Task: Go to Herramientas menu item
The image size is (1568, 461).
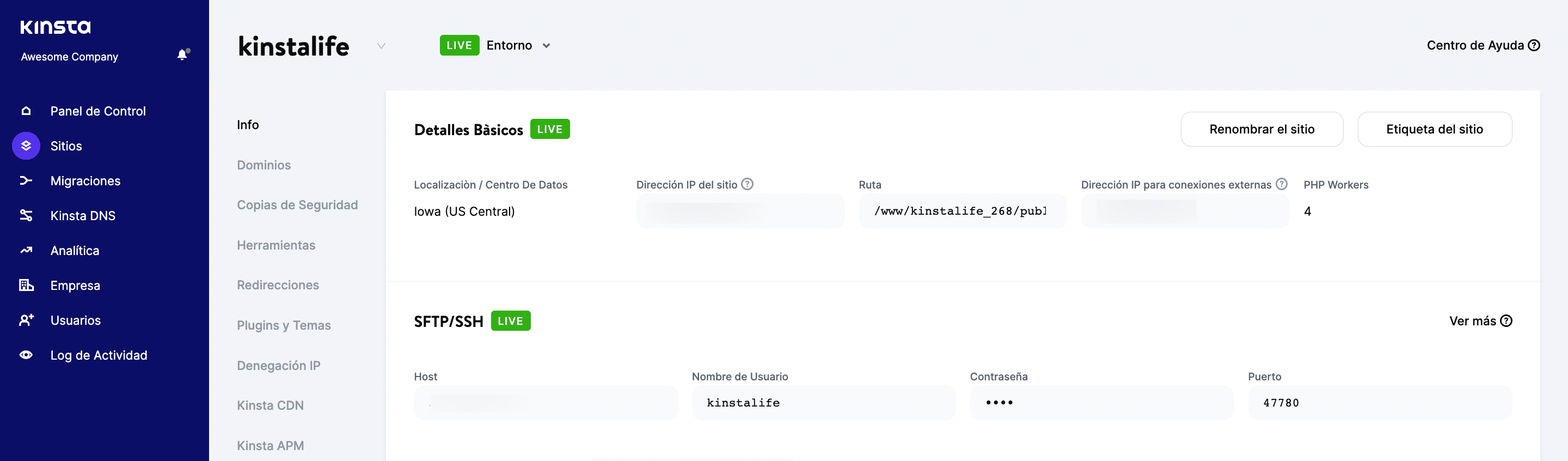Action: [275, 245]
